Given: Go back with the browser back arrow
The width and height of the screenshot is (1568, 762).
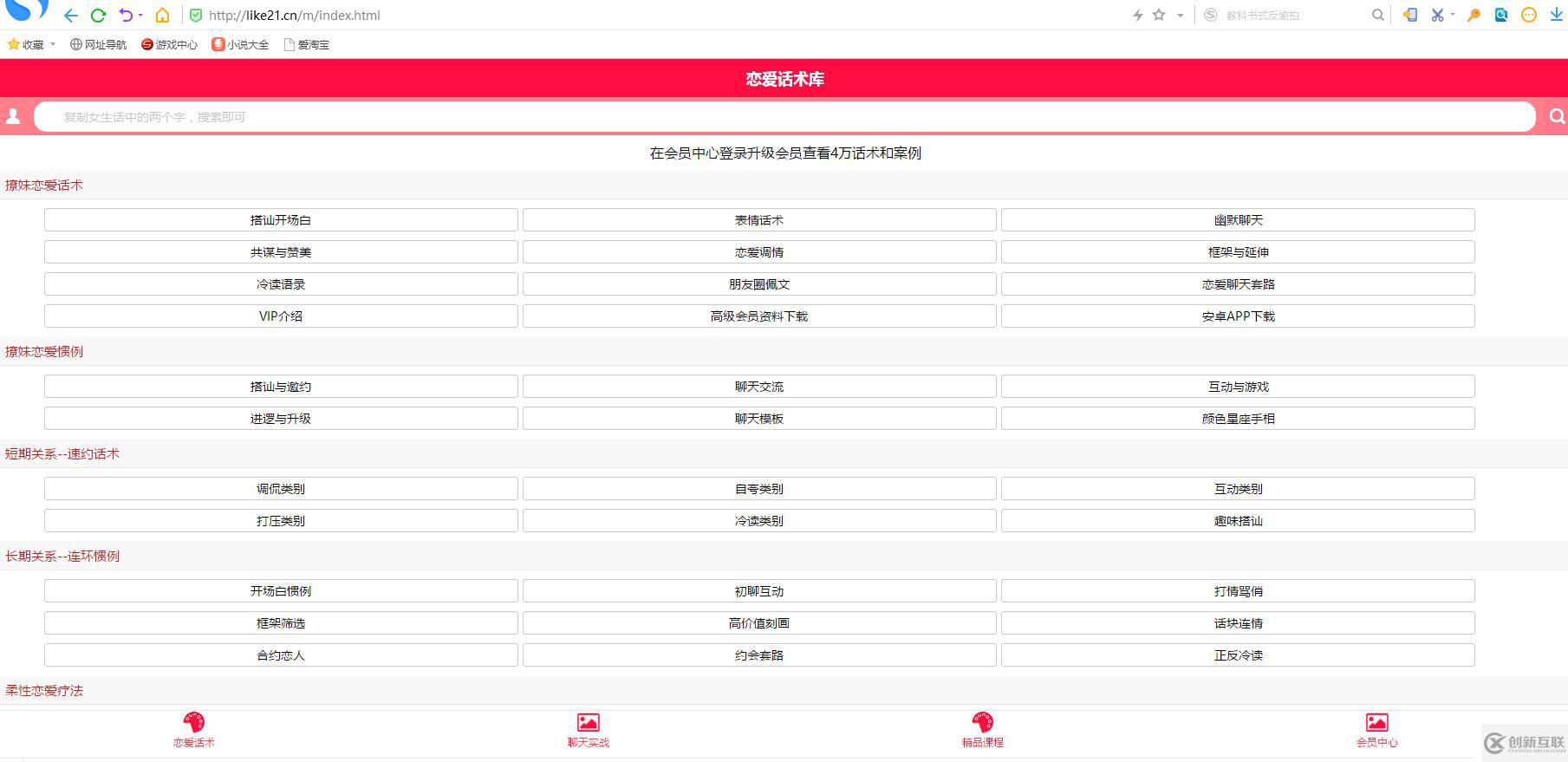Looking at the screenshot, I should [x=71, y=16].
